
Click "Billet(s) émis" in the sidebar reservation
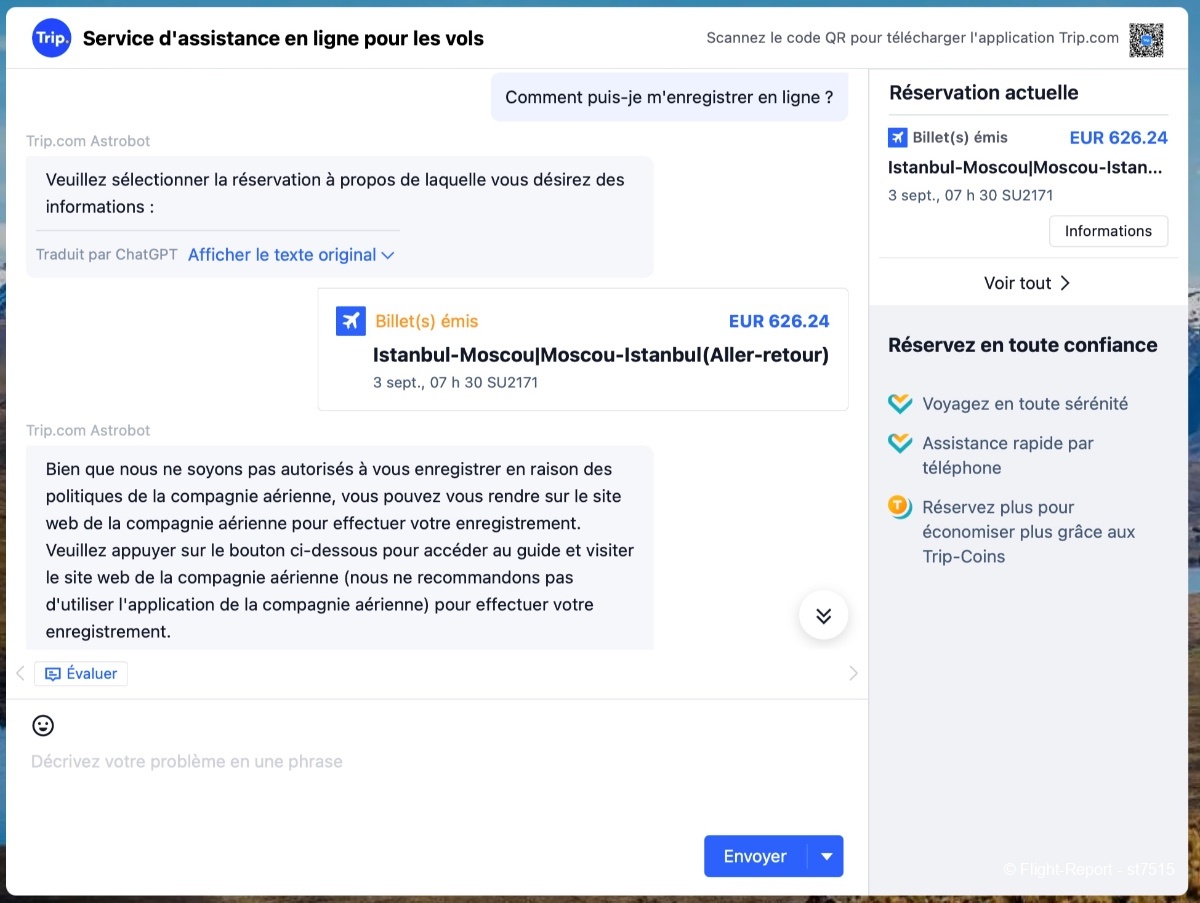click(960, 137)
